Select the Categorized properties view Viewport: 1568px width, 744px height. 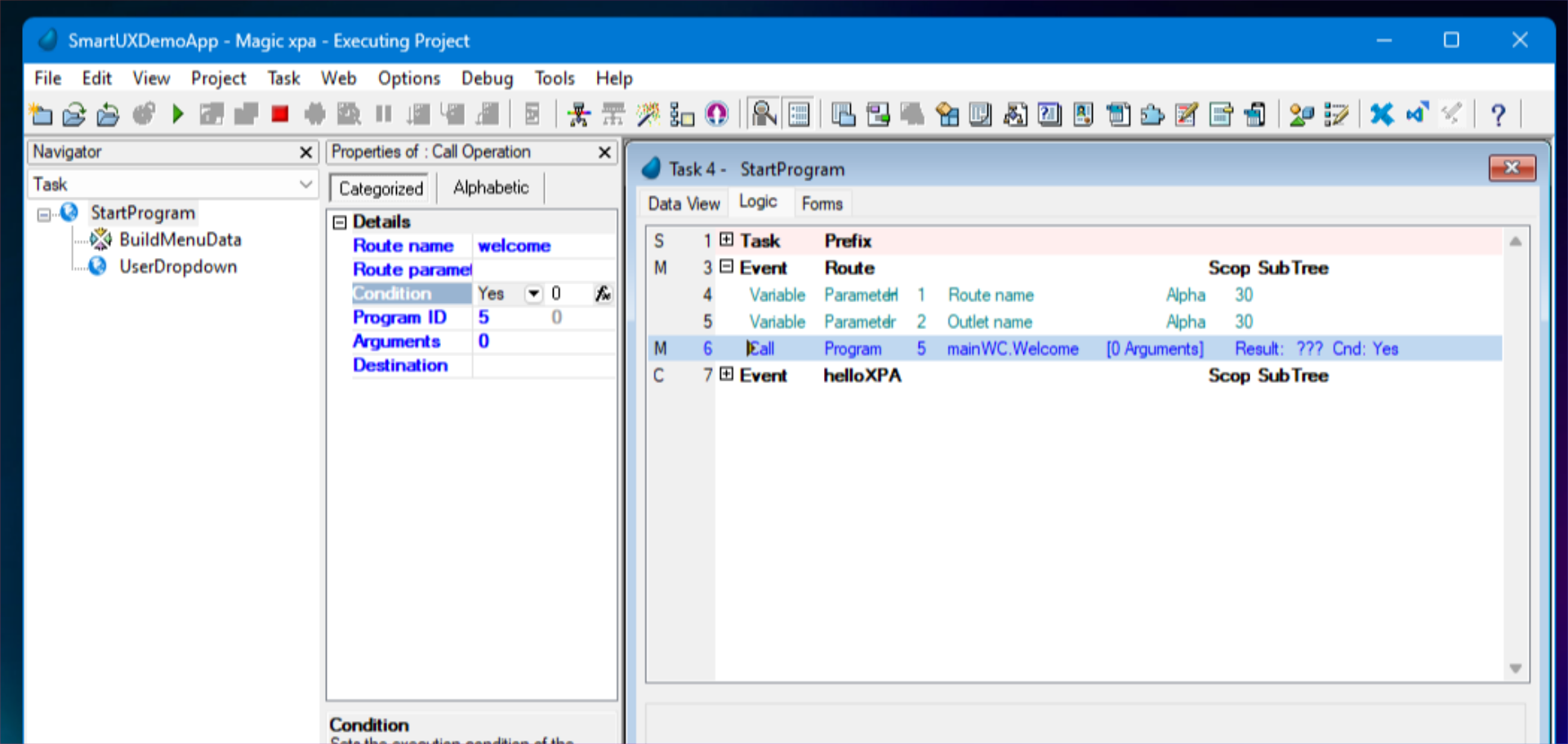point(378,187)
